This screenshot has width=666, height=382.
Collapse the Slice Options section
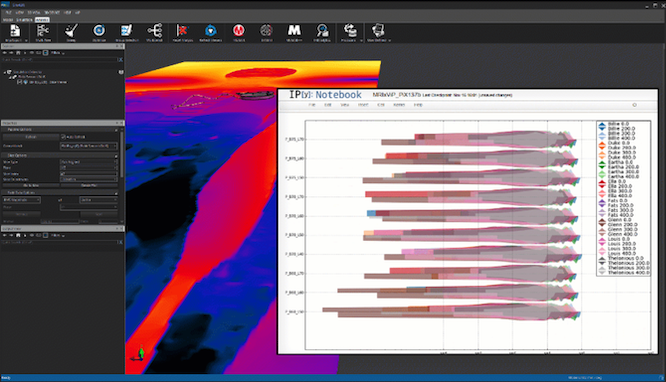(x=116, y=156)
